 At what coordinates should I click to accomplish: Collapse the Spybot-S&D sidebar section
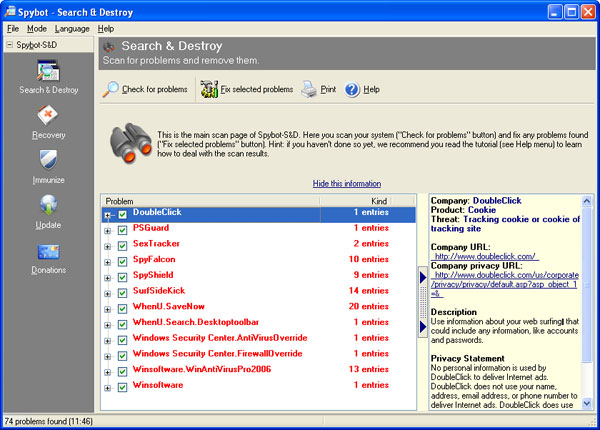point(10,45)
